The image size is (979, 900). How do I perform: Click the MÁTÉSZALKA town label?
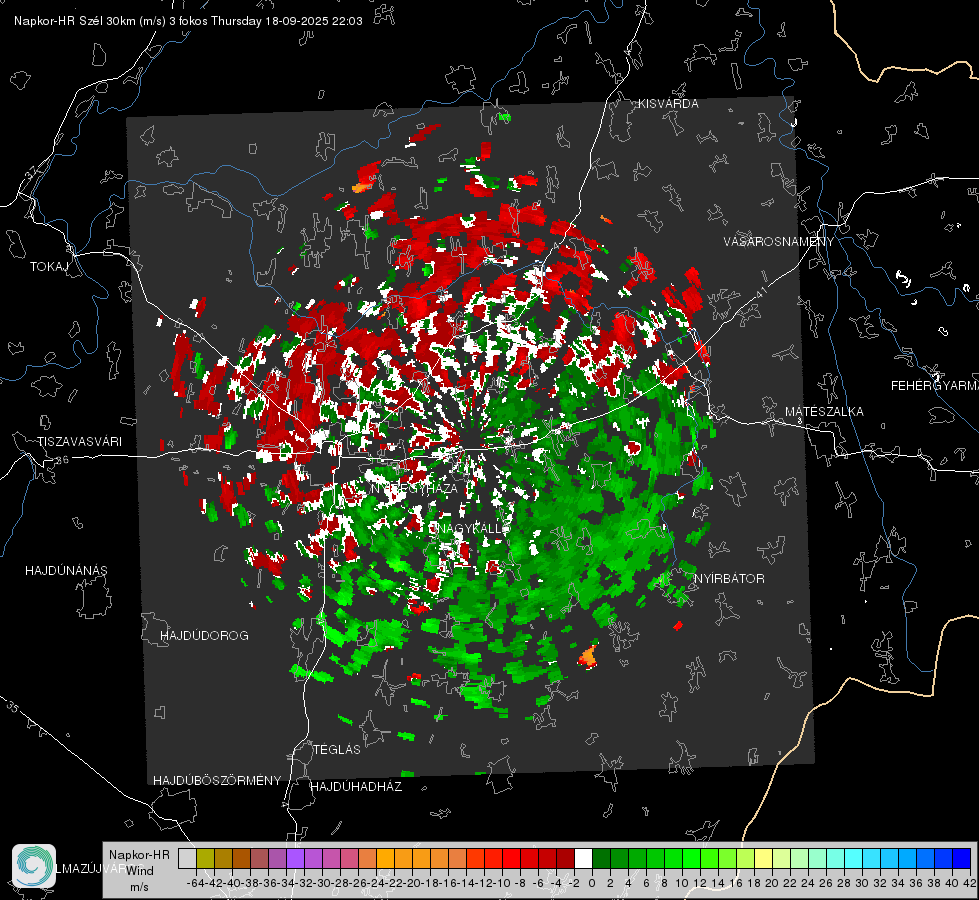(824, 412)
